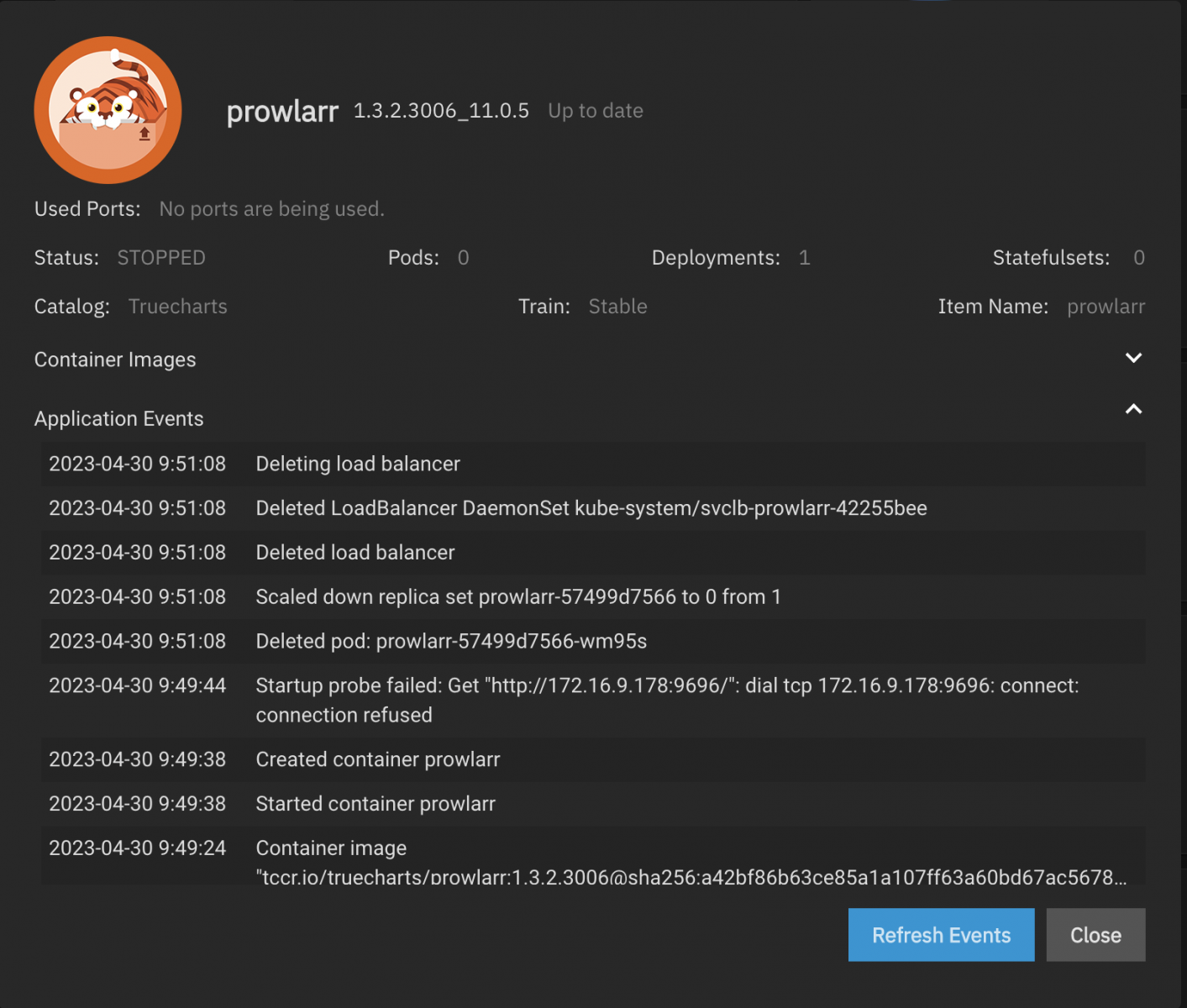Close the prowlarr details dialog
The image size is (1187, 1008).
click(x=1095, y=935)
